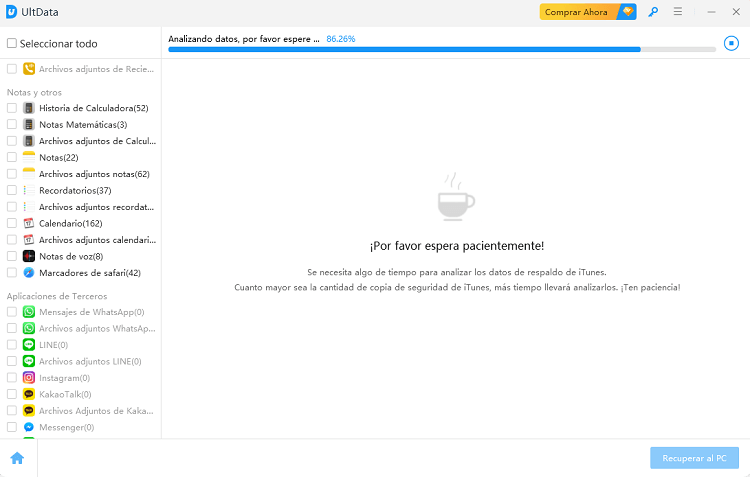Check the Historia de Calculadora(52) checkbox
Viewport: 750px width, 477px height.
pos(12,108)
